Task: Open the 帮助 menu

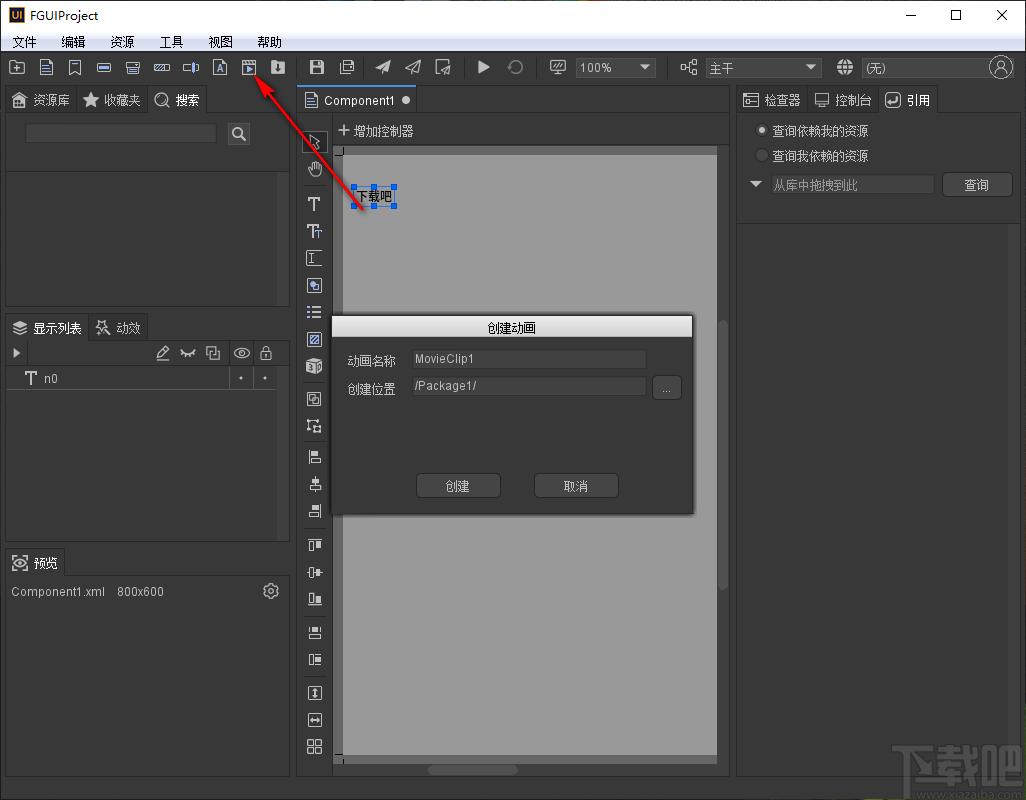Action: tap(270, 42)
